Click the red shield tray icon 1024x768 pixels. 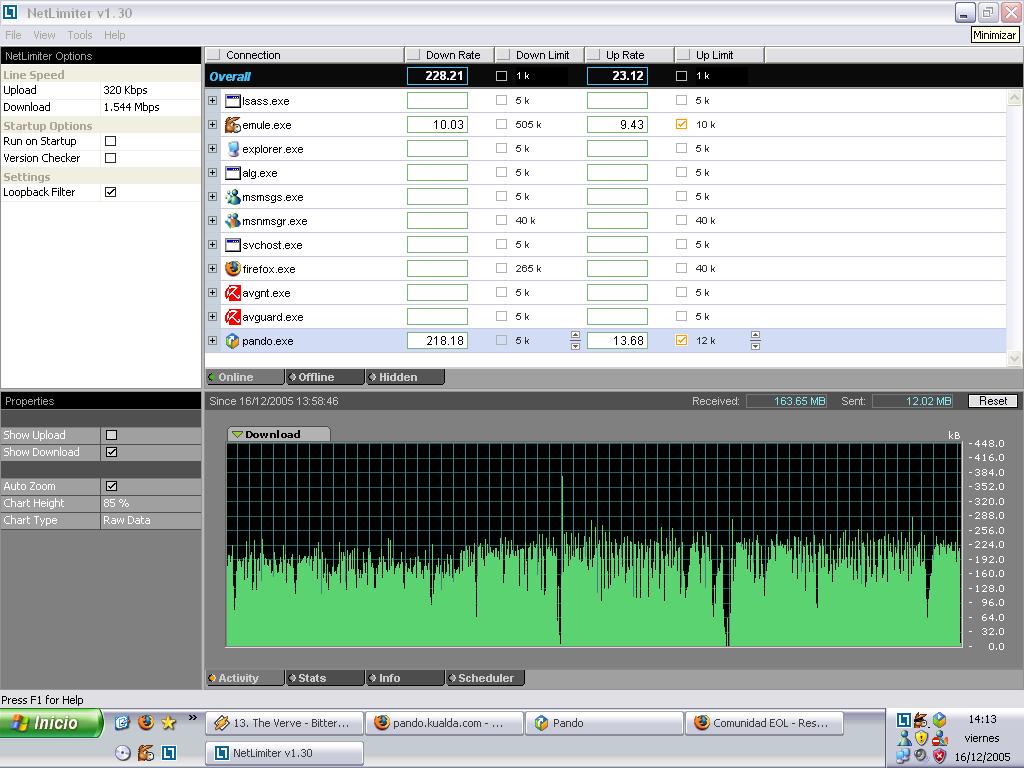point(939,756)
